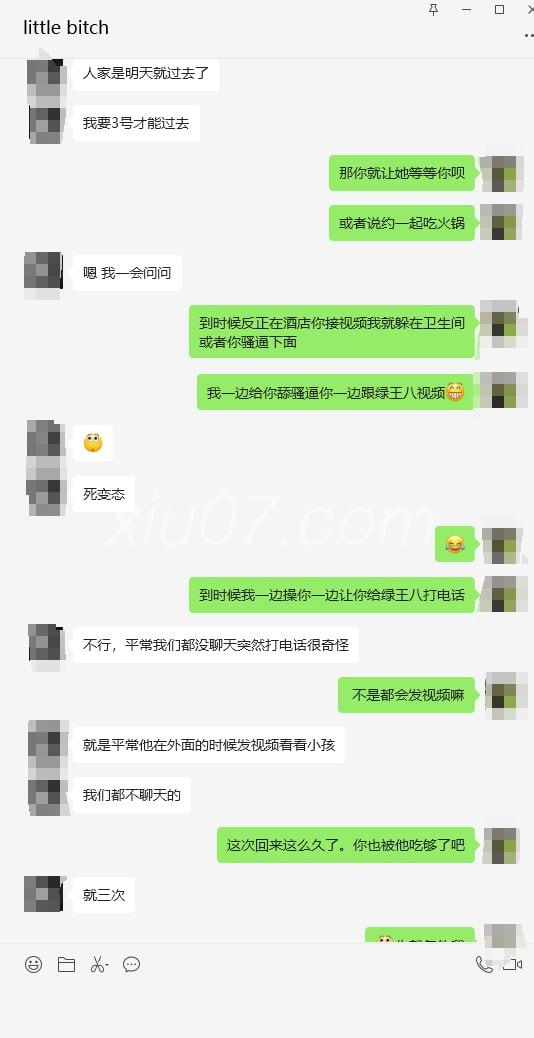Click the green bubble "或者说约一起吃火锅"
534x1038 pixels.
pyautogui.click(x=402, y=223)
